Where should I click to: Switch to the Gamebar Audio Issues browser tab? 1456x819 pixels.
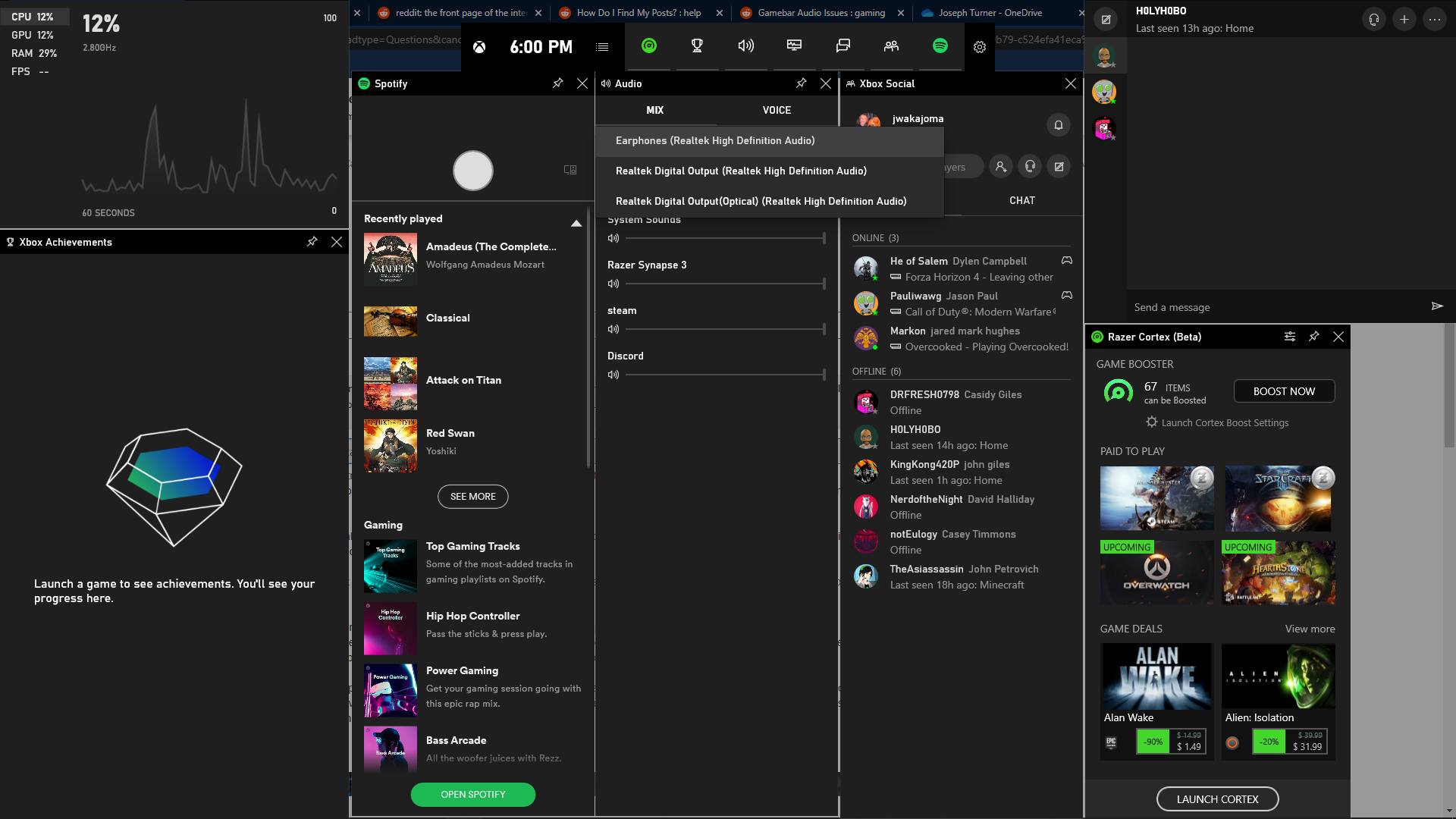coord(821,13)
